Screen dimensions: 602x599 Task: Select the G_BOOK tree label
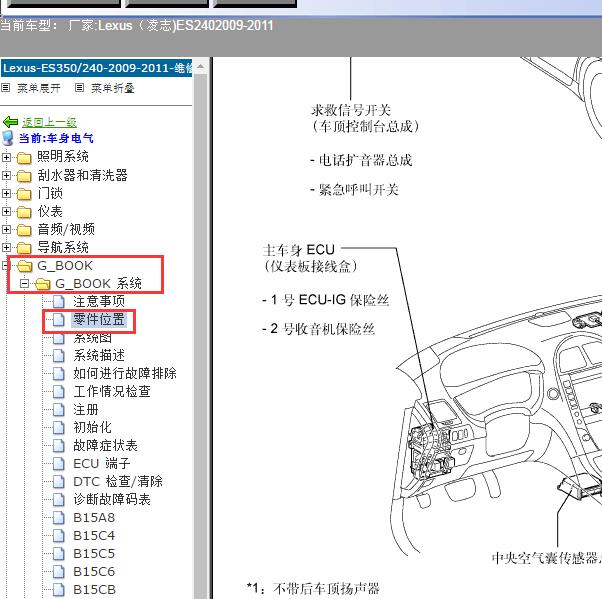65,265
